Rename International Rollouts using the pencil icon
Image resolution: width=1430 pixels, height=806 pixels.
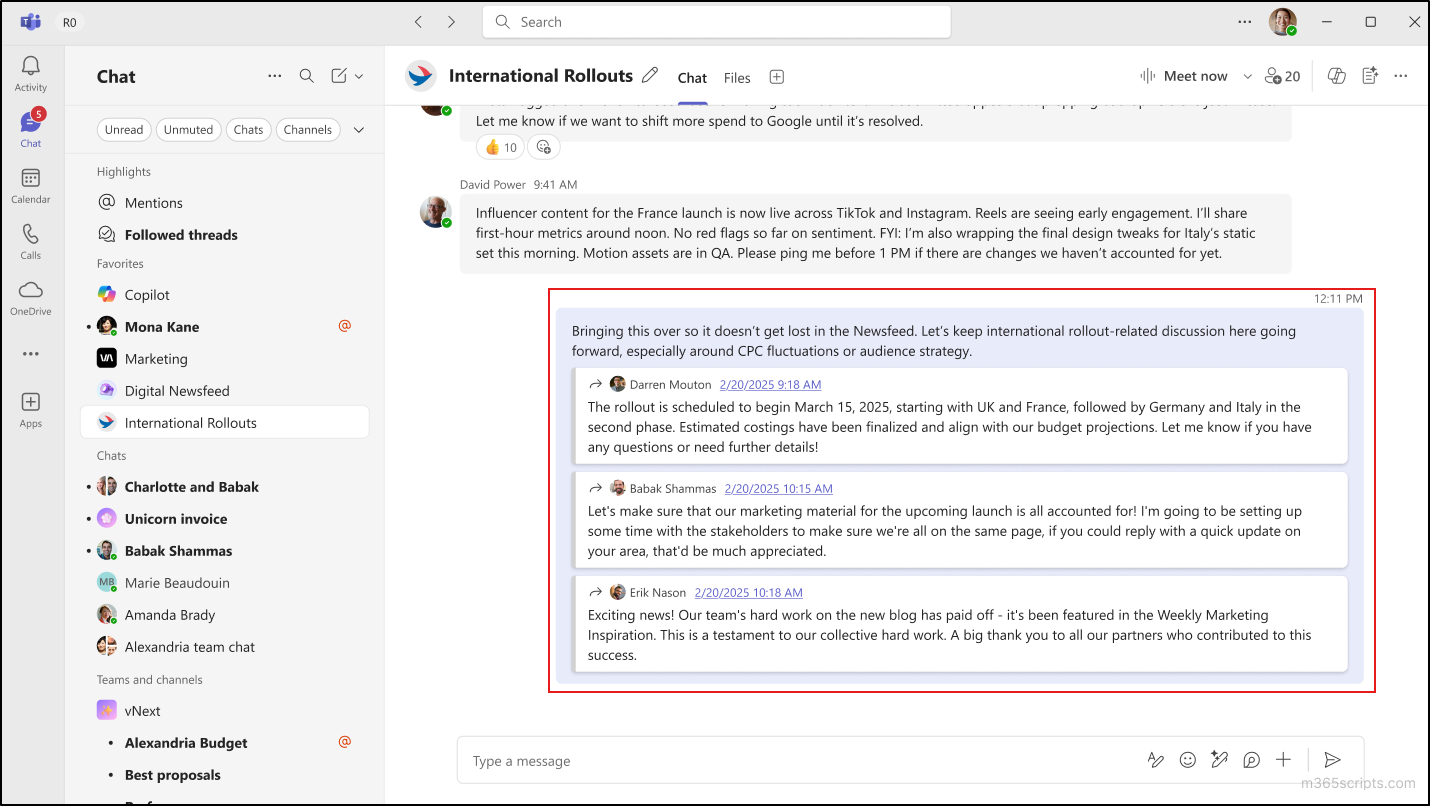pos(651,75)
